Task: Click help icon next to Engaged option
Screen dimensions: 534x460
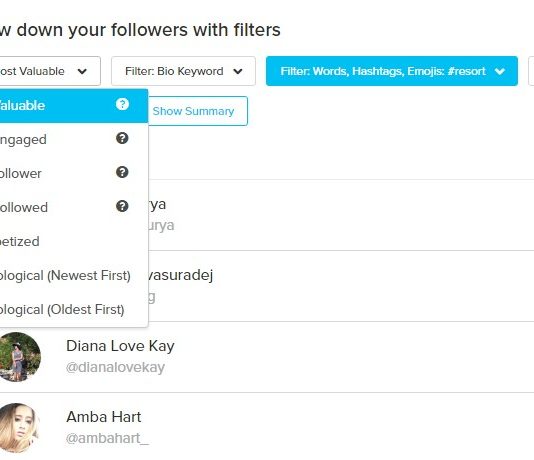Action: pos(122,138)
